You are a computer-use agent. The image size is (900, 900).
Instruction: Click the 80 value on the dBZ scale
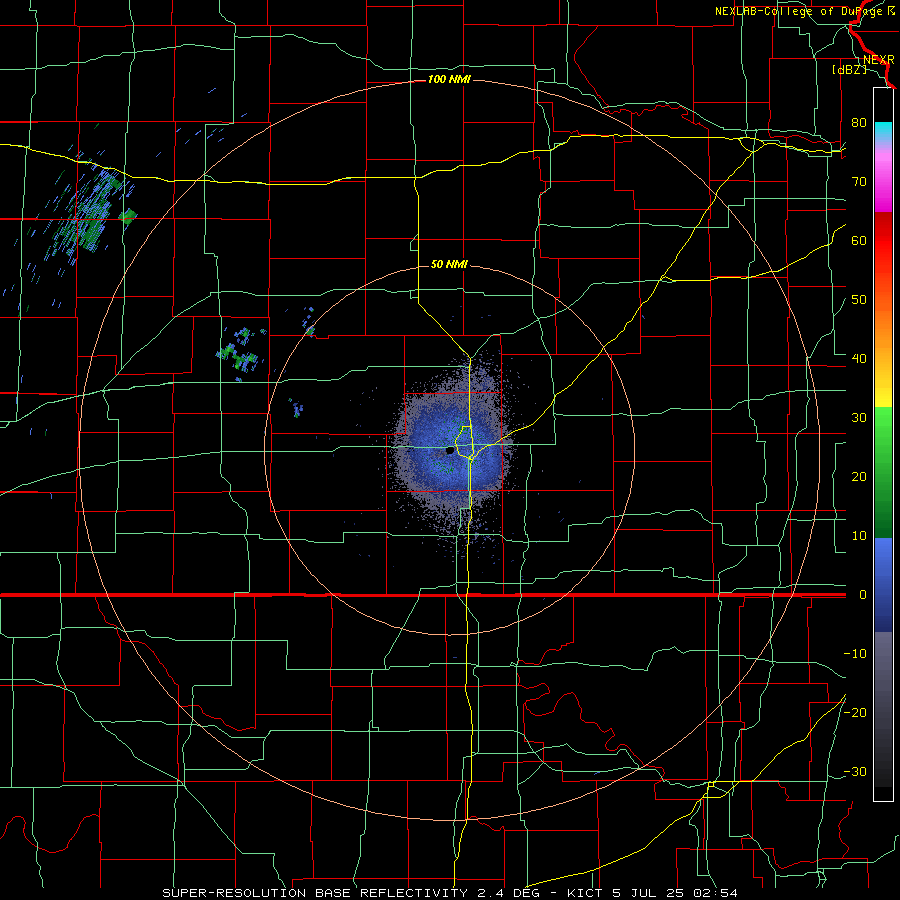click(859, 122)
